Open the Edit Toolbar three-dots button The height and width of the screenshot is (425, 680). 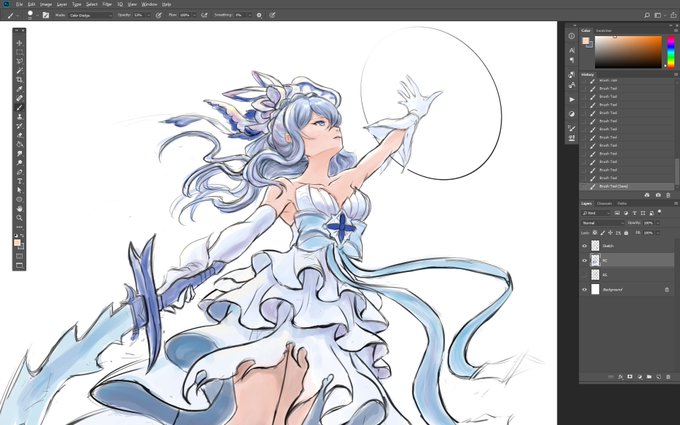pyautogui.click(x=19, y=227)
